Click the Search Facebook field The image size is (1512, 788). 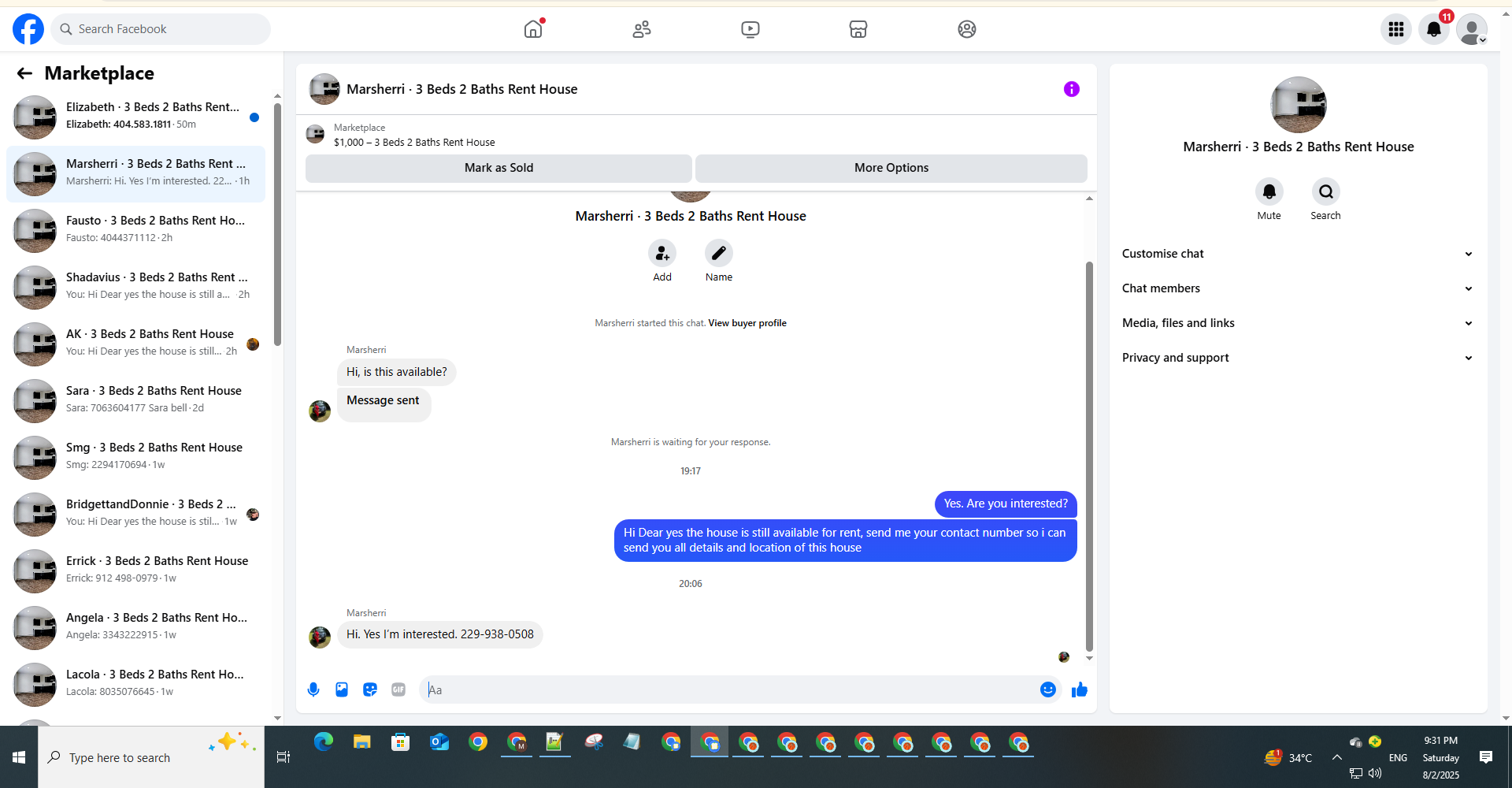coord(161,29)
